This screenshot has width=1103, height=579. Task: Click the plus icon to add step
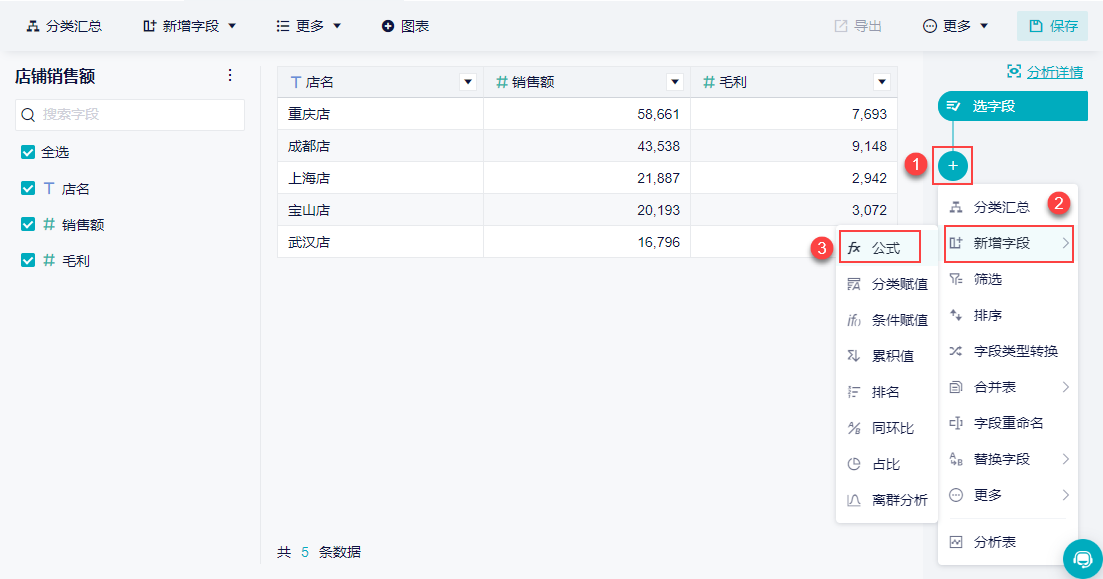click(x=953, y=165)
